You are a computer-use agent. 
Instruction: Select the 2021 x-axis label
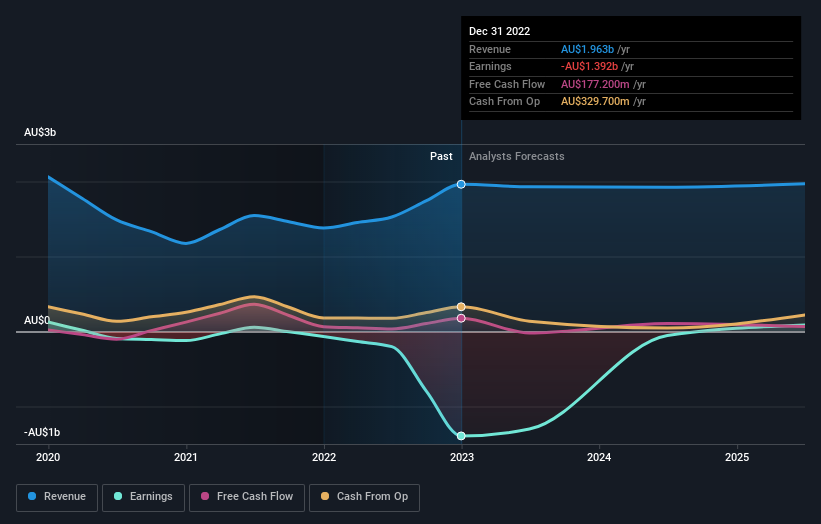click(x=186, y=457)
